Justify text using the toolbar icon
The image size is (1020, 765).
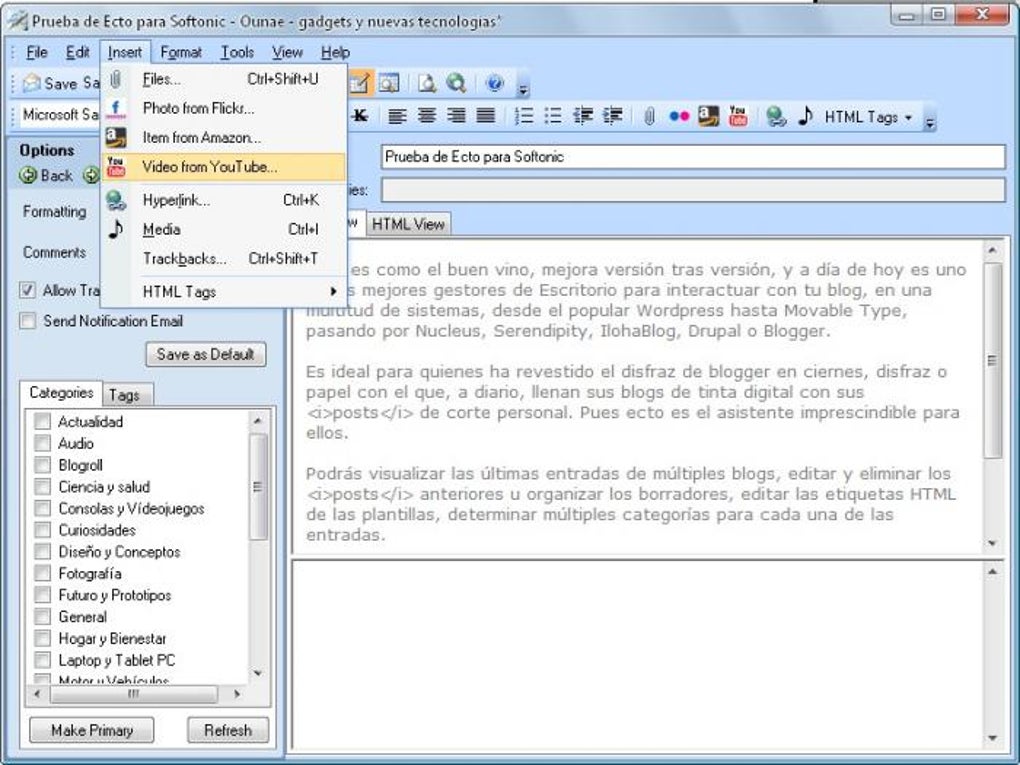[x=486, y=116]
